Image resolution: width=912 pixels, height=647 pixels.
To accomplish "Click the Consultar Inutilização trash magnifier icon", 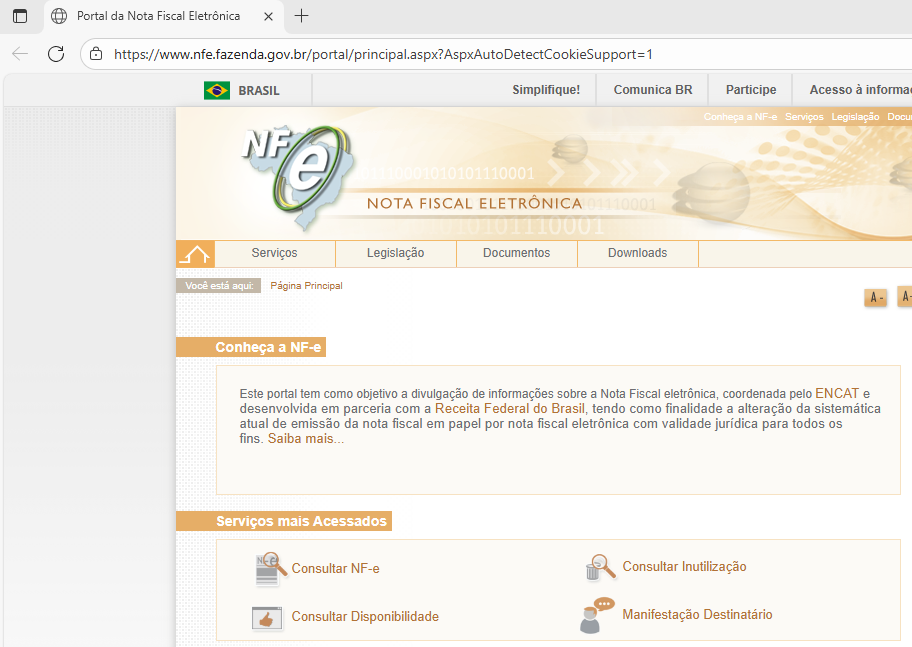I will [x=600, y=567].
